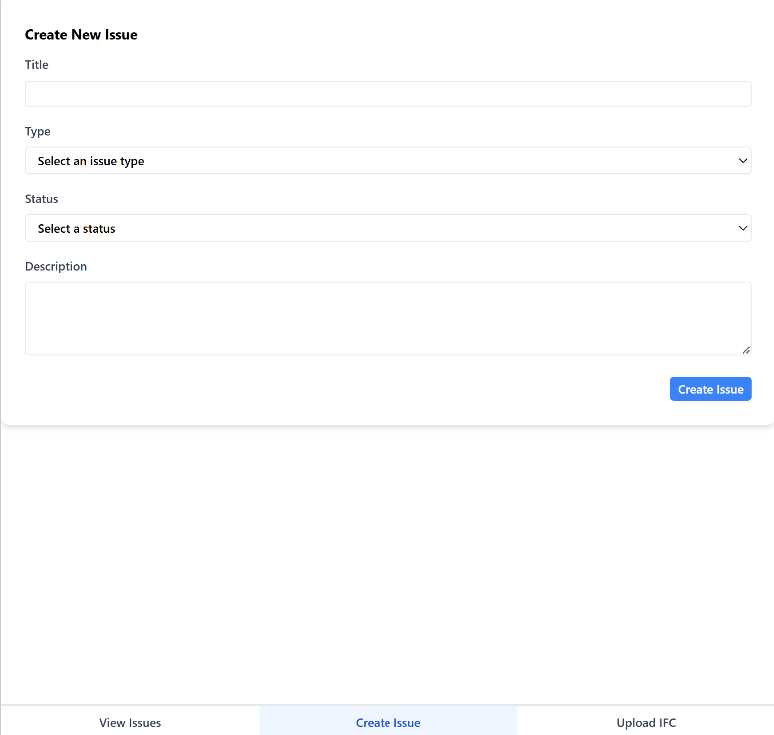Image resolution: width=774 pixels, height=735 pixels.
Task: Click the 'Select a status' placeholder text
Action: (77, 229)
